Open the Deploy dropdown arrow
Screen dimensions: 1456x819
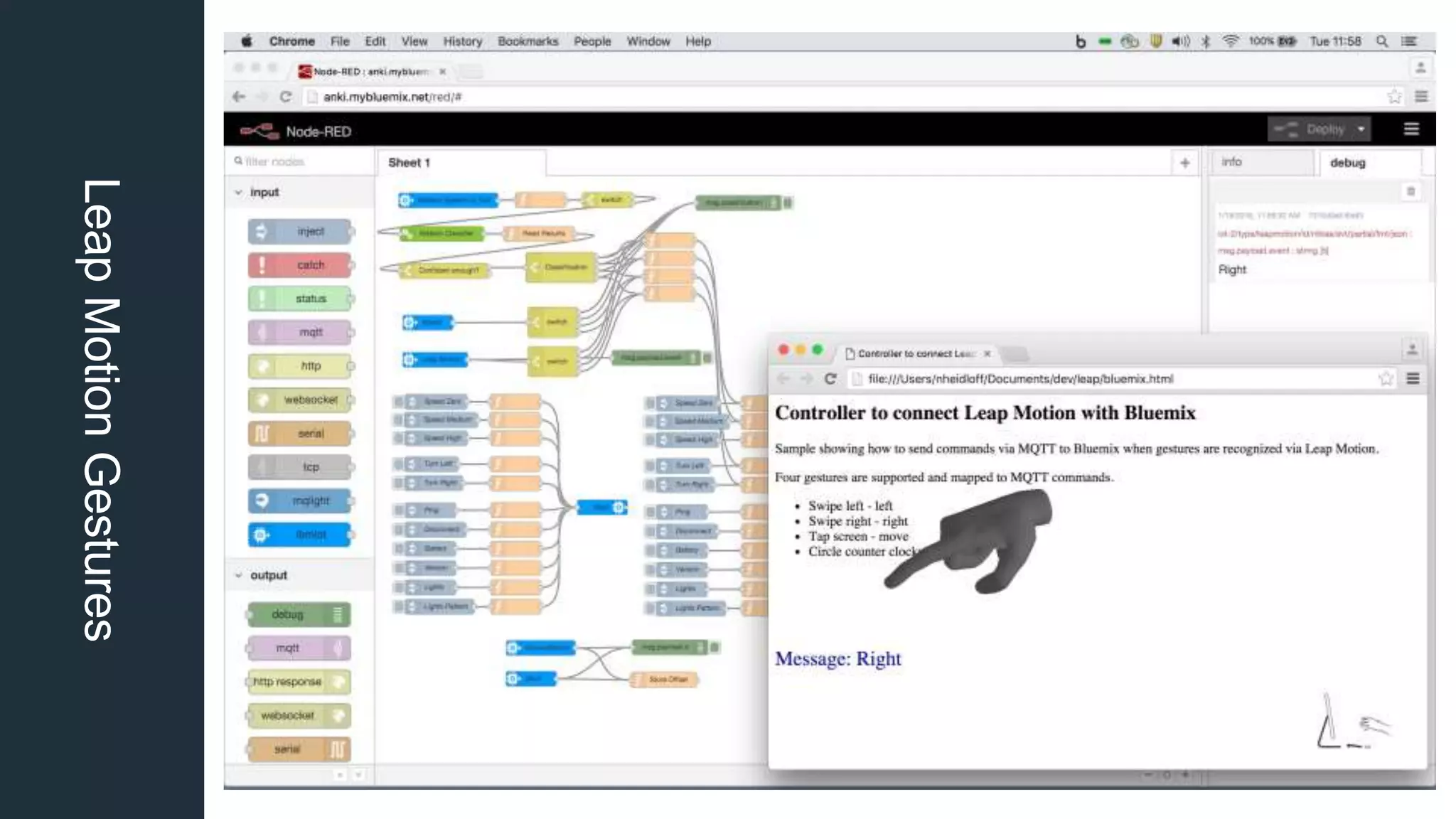click(x=1361, y=129)
